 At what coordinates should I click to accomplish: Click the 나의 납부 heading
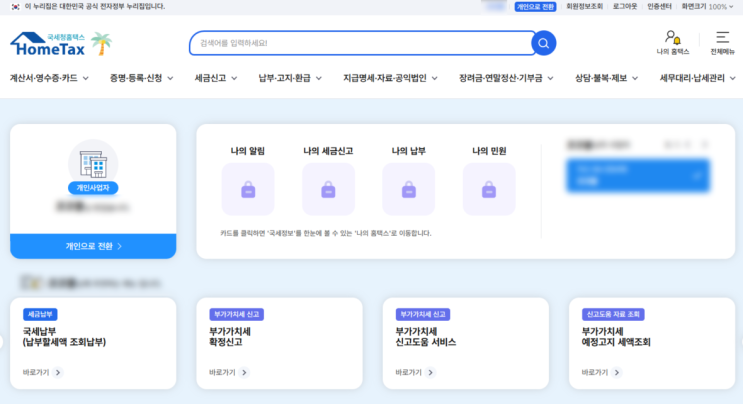(x=408, y=151)
